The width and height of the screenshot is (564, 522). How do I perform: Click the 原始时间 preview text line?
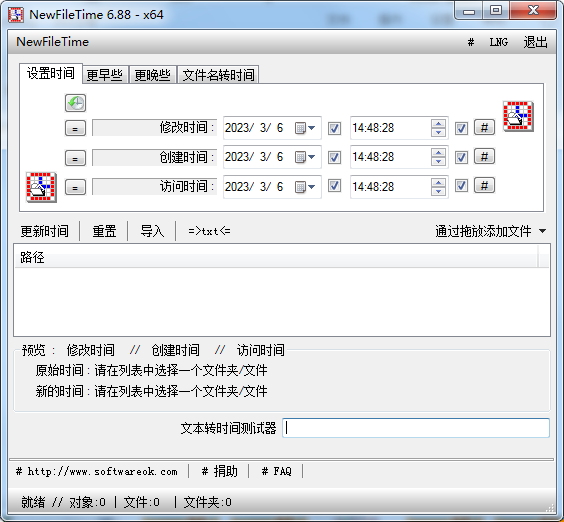[x=151, y=370]
